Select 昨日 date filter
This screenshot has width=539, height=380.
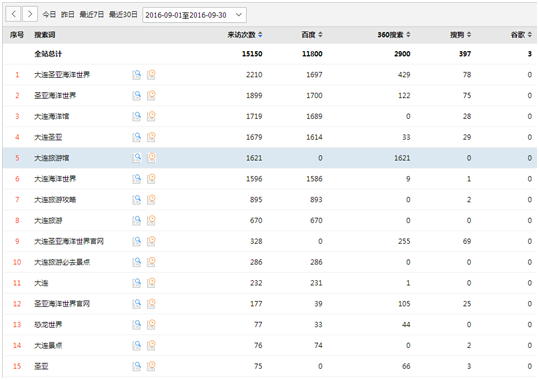click(x=68, y=14)
